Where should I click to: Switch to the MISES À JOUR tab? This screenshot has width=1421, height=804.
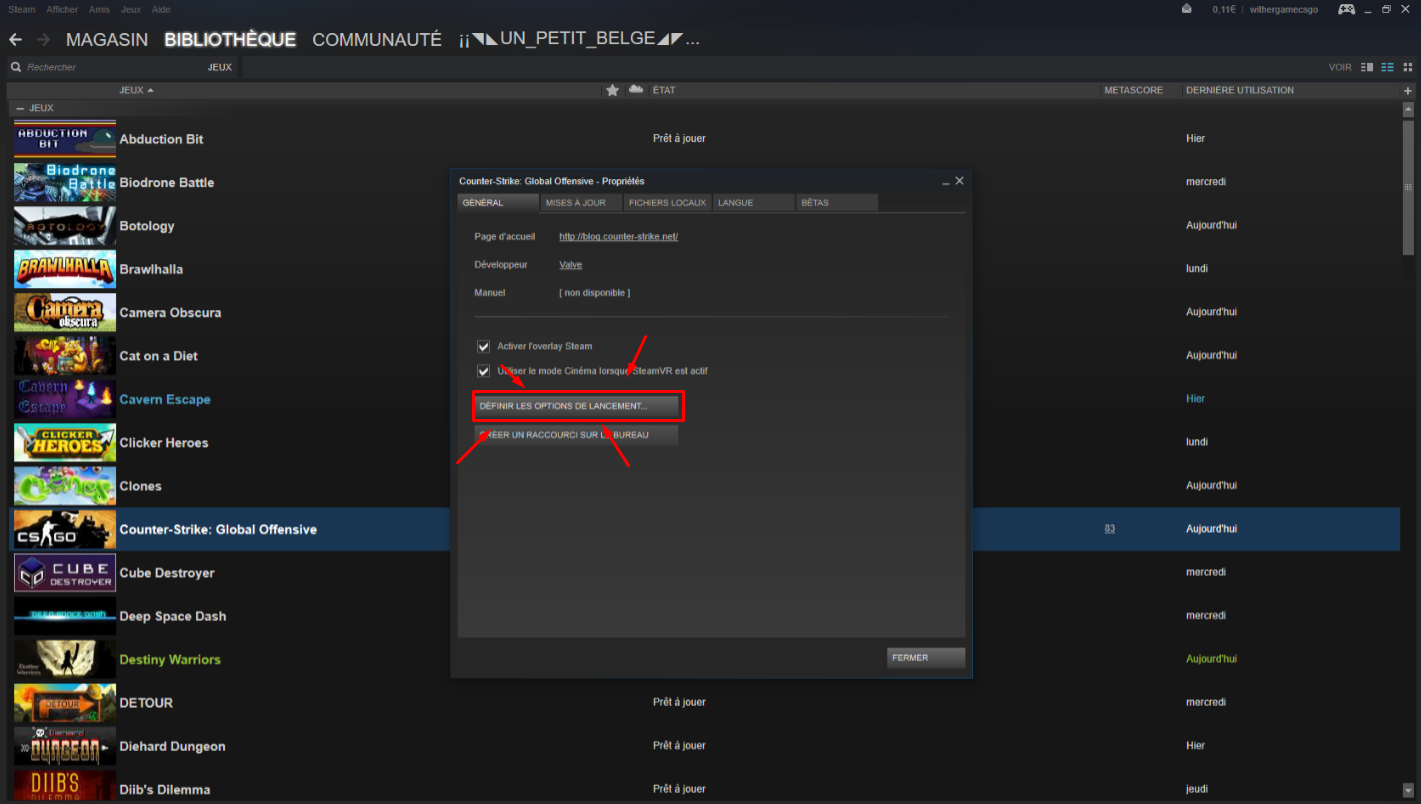(x=581, y=203)
